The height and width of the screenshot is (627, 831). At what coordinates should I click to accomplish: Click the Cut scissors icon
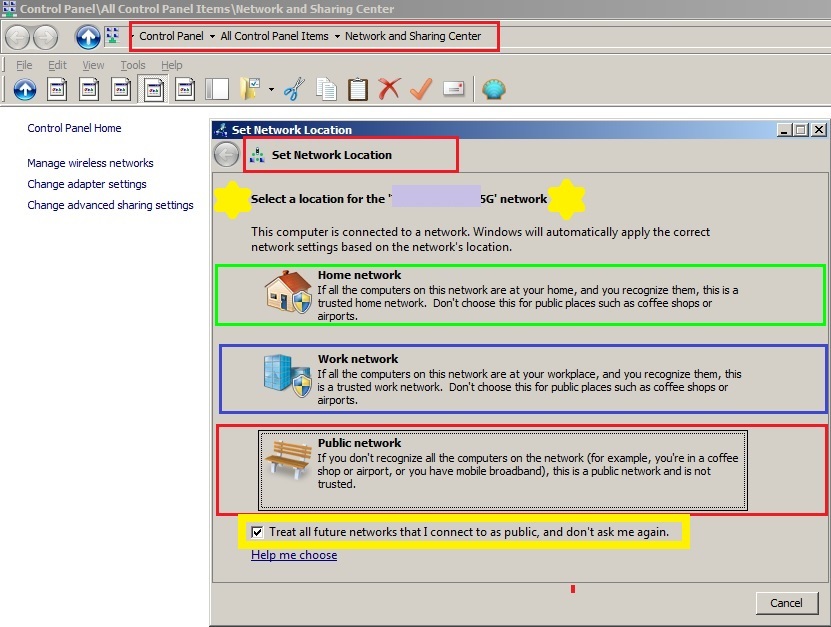[x=294, y=89]
